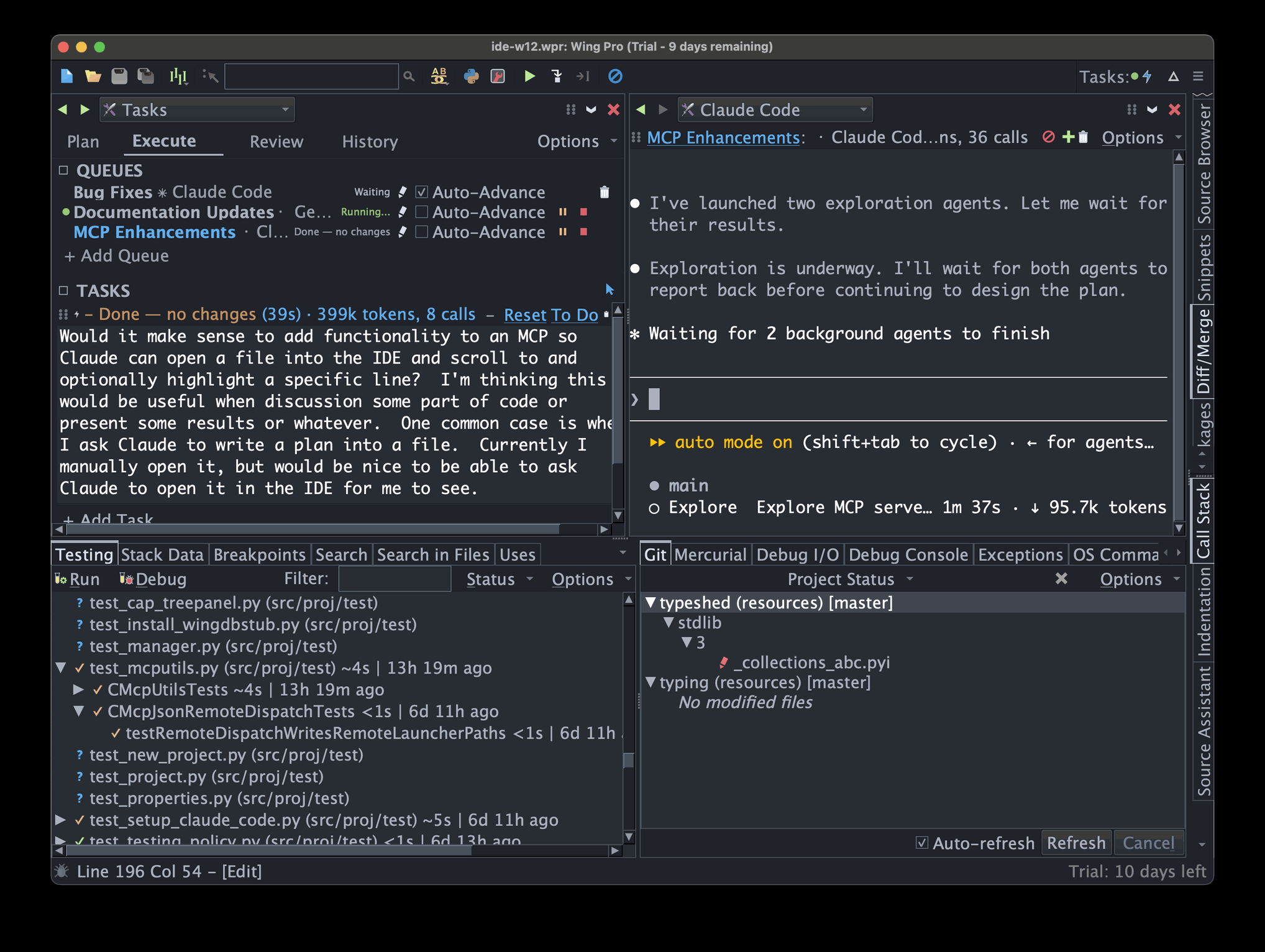Viewport: 1265px width, 952px height.
Task: Click the Tasks lightning bolt status icon
Action: [1147, 76]
